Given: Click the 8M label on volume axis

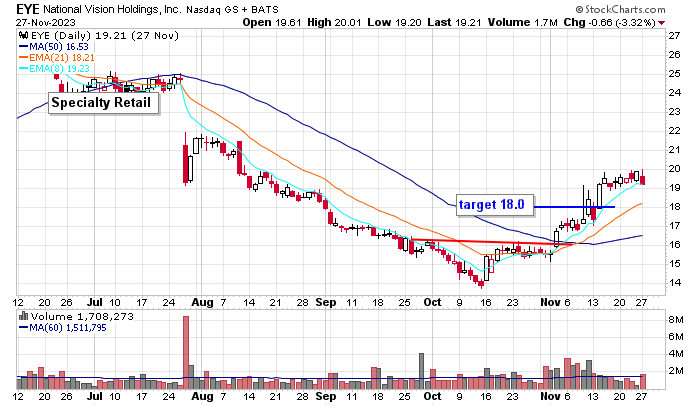Looking at the screenshot, I should (676, 320).
